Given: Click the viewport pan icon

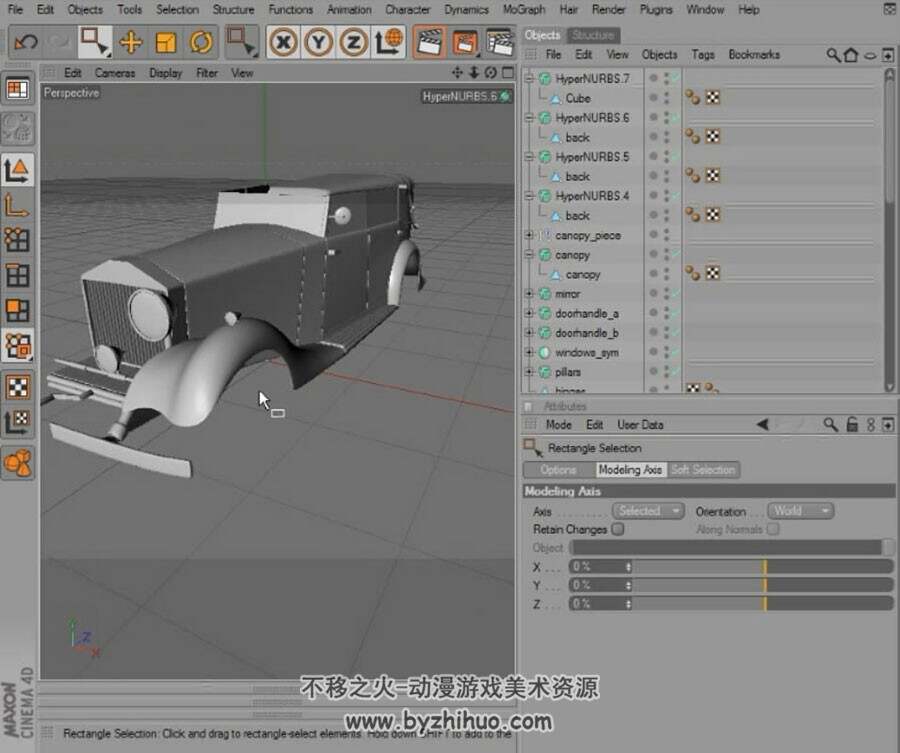Looking at the screenshot, I should [x=457, y=72].
